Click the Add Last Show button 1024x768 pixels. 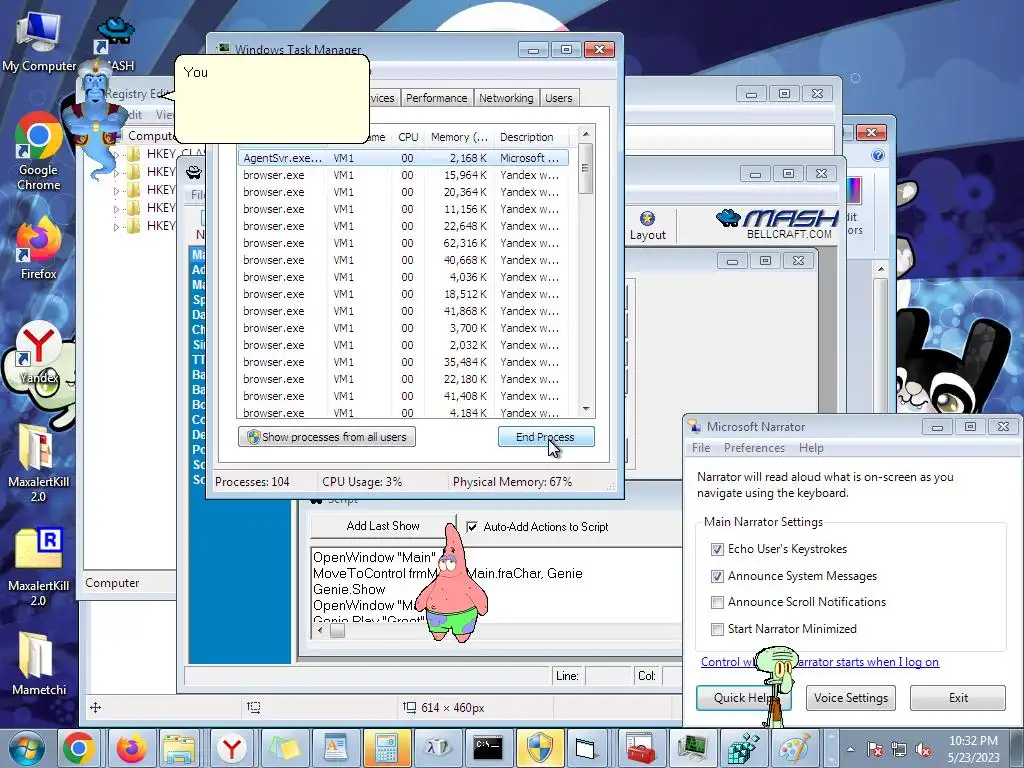click(383, 526)
